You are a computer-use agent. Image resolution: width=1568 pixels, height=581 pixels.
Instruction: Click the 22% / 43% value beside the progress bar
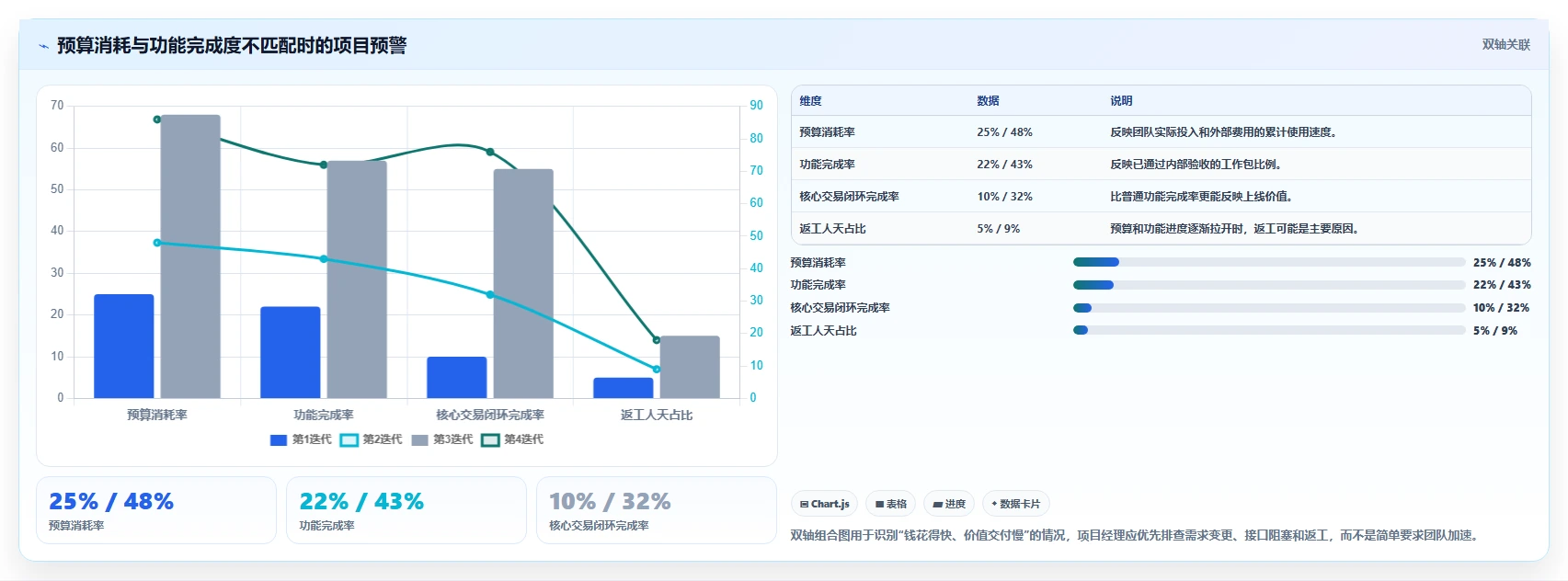coord(1502,285)
